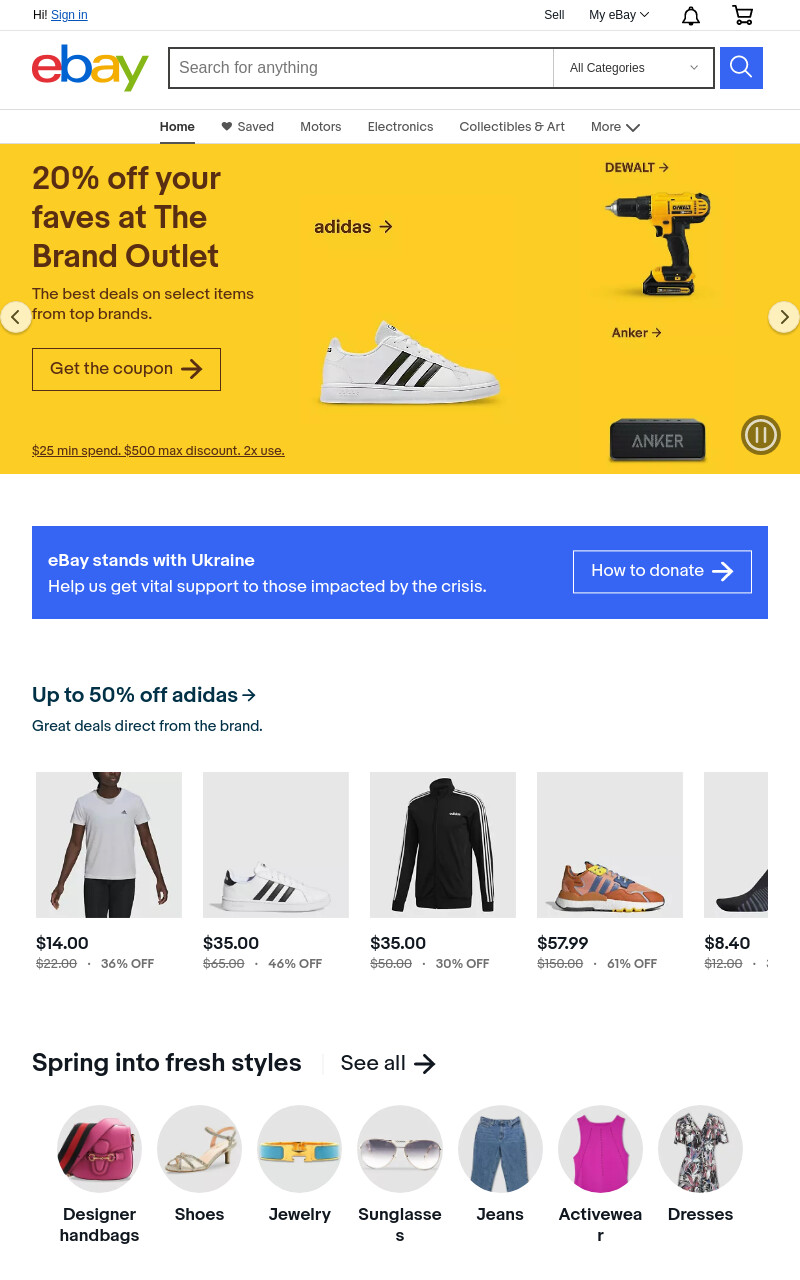Screen dimensions: 800x1280
Task: Expand the My eBay dropdown
Action: (x=619, y=15)
